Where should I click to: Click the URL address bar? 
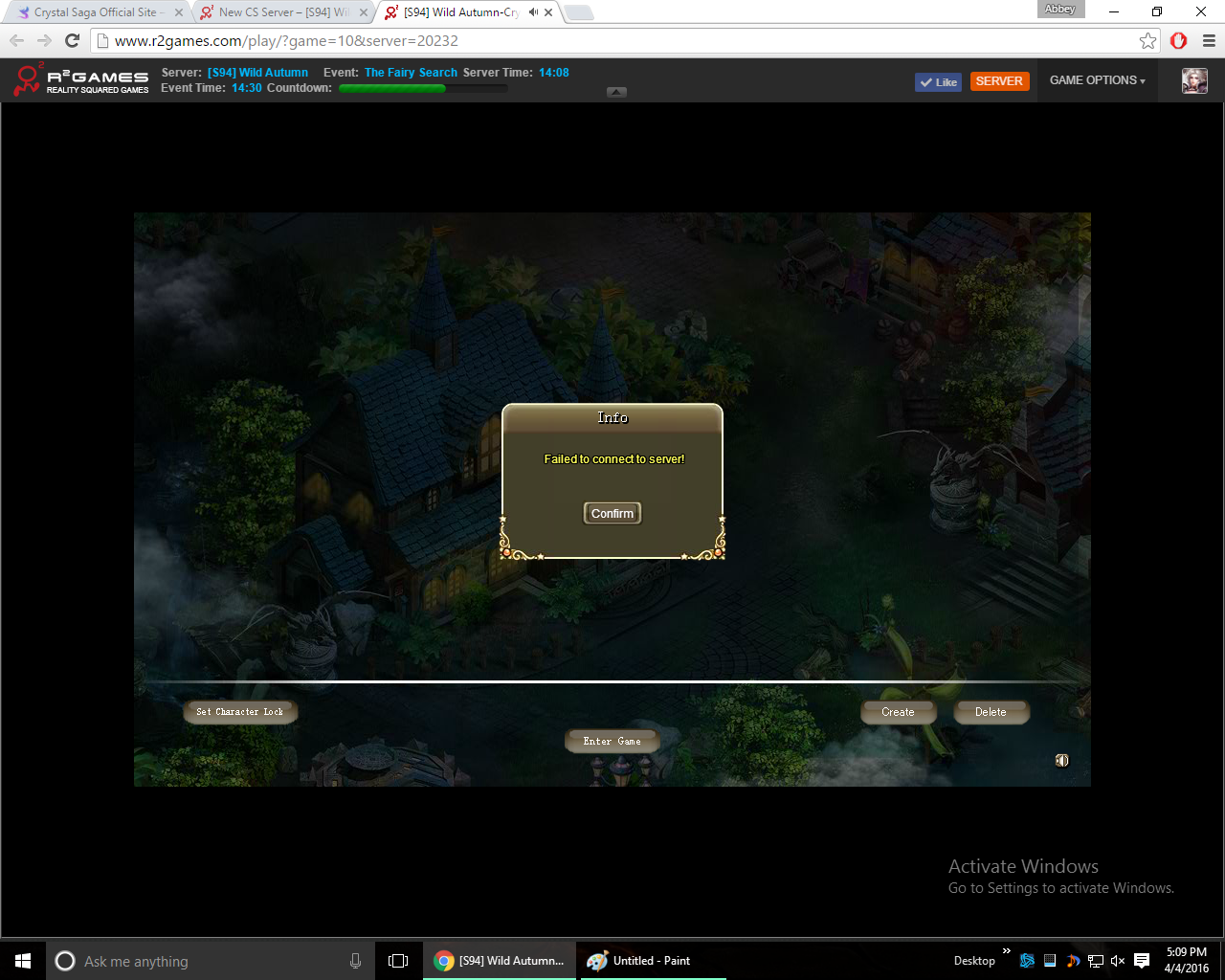click(x=612, y=40)
